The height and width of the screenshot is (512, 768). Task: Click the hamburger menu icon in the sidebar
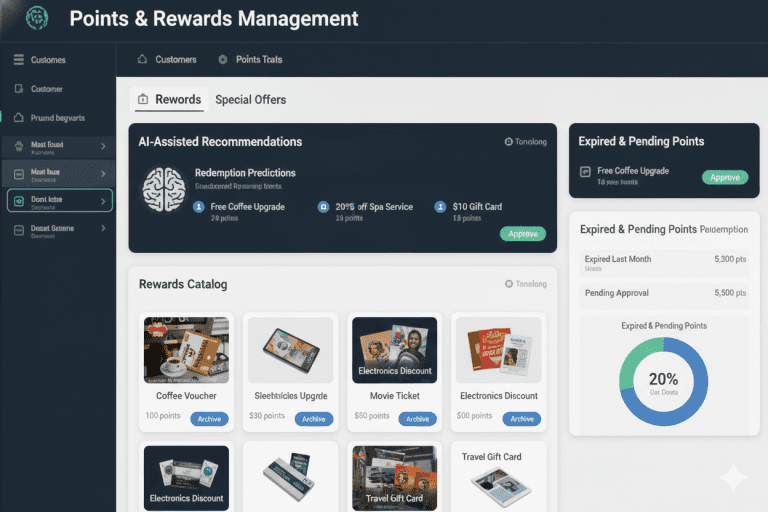tap(18, 60)
